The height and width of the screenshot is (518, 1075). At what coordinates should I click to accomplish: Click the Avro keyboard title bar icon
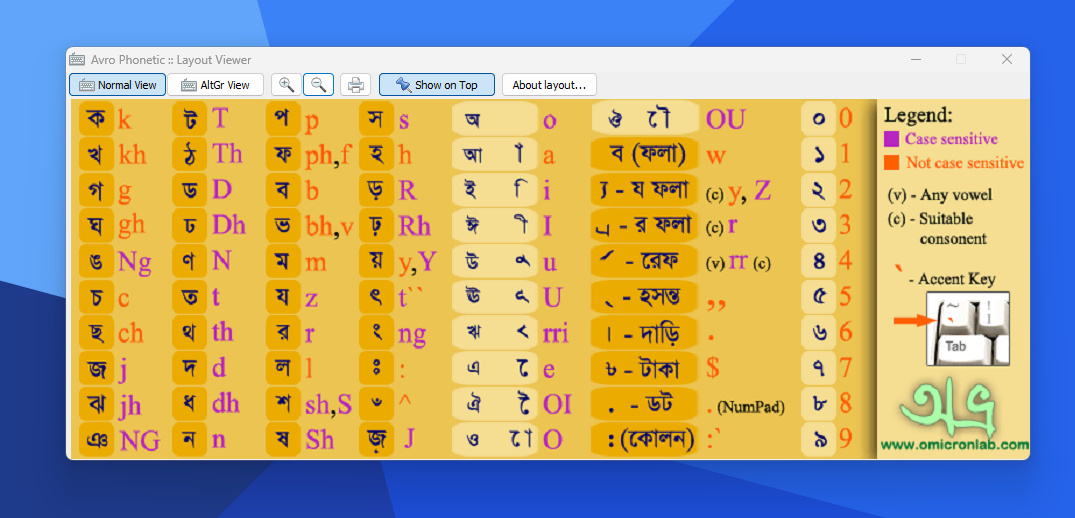pyautogui.click(x=77, y=60)
